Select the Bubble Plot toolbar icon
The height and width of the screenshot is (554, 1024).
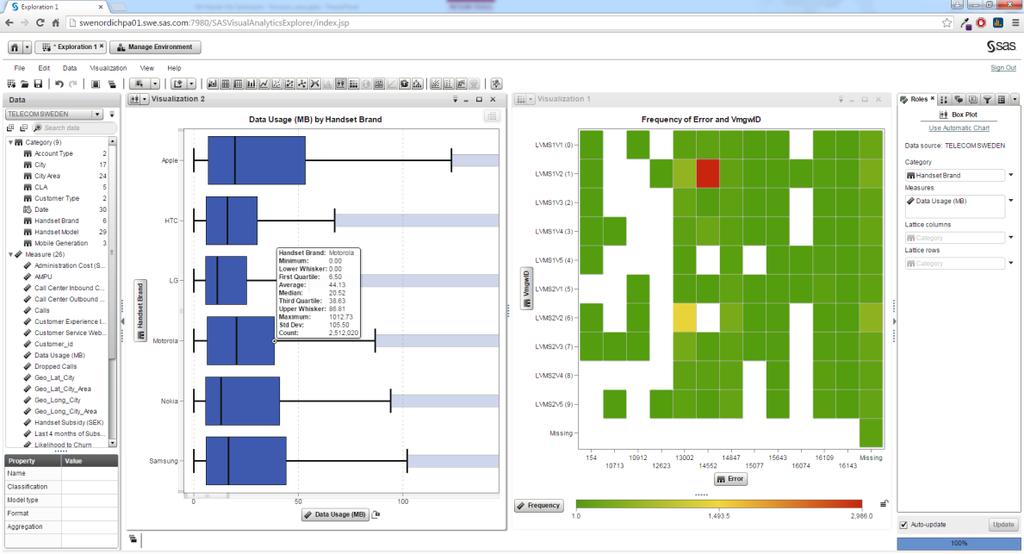289,84
